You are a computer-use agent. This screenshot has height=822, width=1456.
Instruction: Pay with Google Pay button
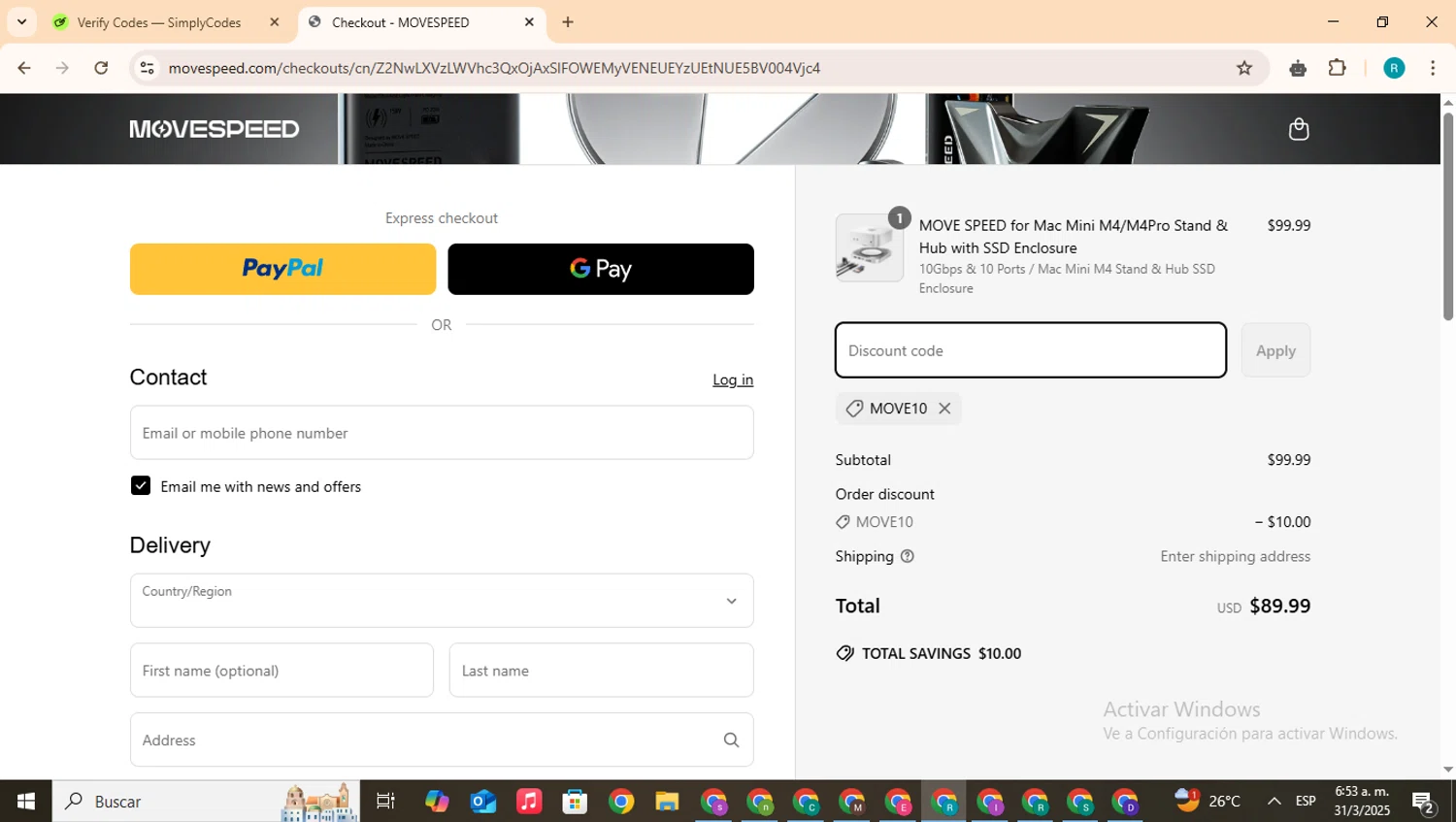tap(601, 269)
